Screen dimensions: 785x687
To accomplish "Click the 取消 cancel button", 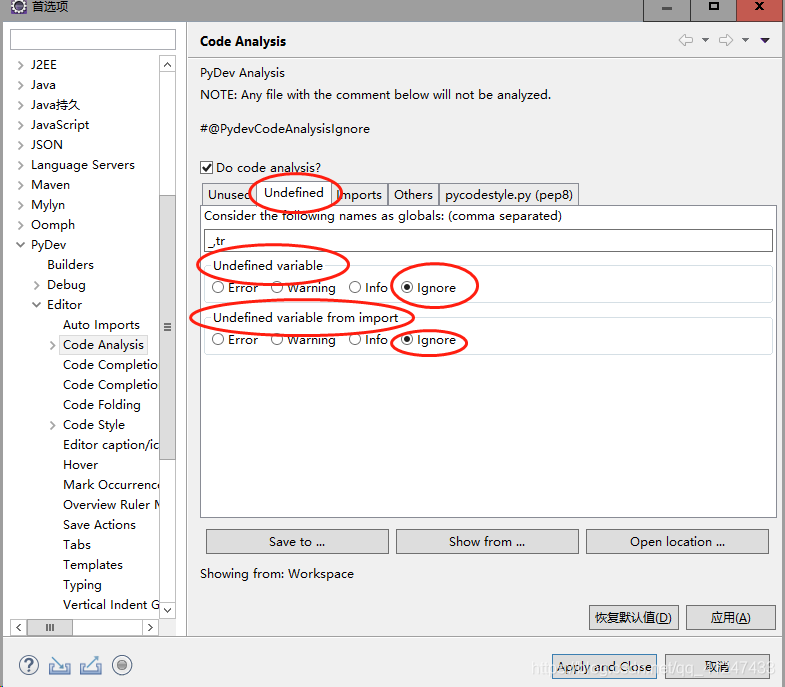I will pos(717,666).
